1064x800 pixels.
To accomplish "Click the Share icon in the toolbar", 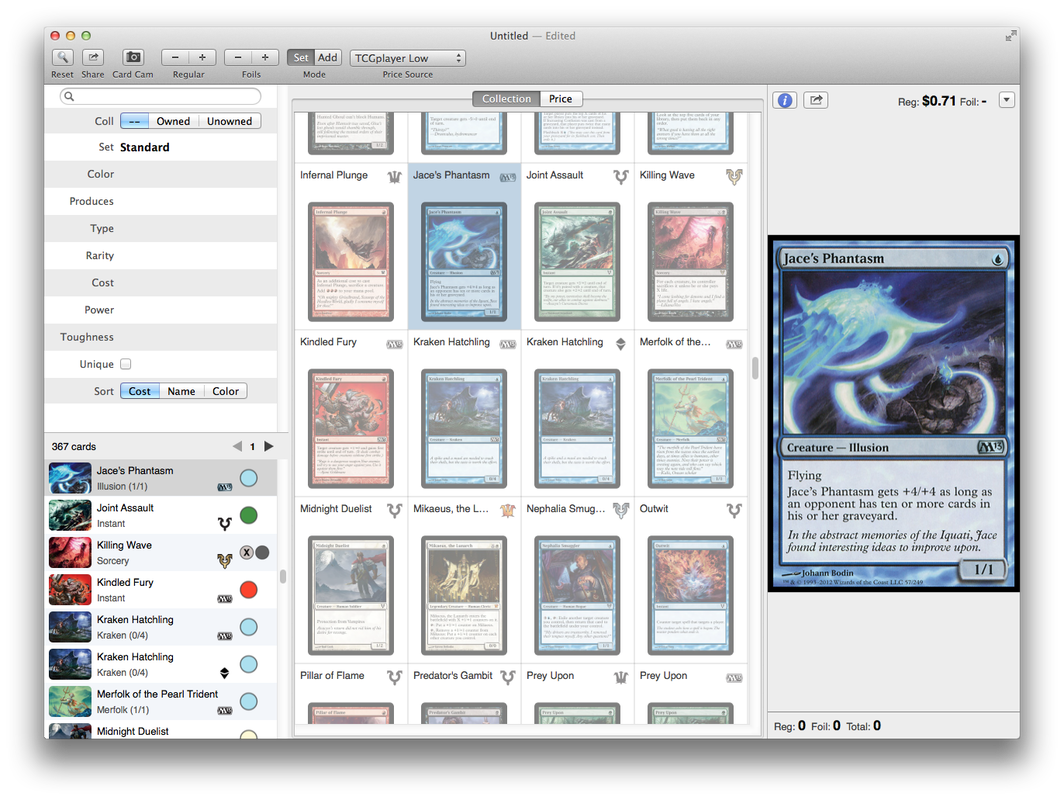I will pos(92,57).
